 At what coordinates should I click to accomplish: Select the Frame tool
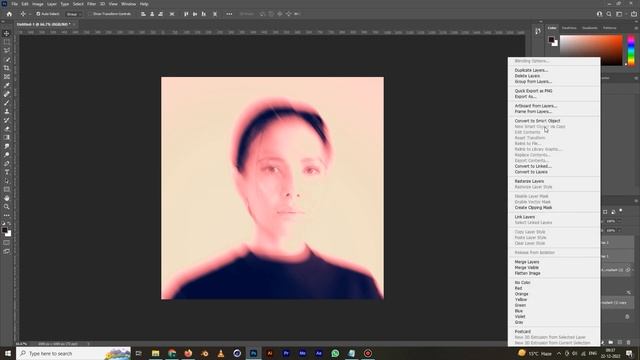pyautogui.click(x=7, y=77)
